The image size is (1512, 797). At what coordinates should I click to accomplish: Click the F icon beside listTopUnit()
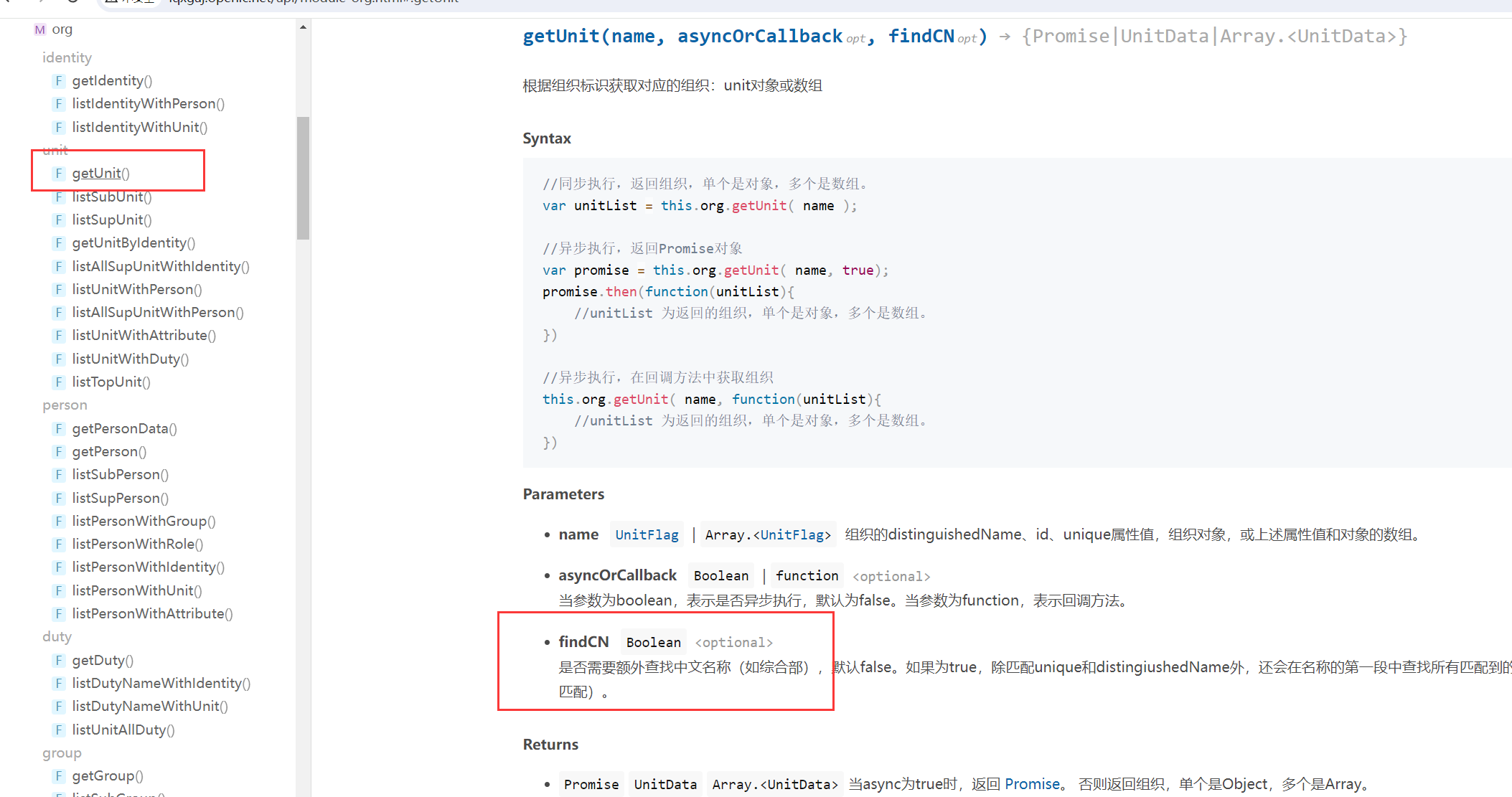coord(59,382)
